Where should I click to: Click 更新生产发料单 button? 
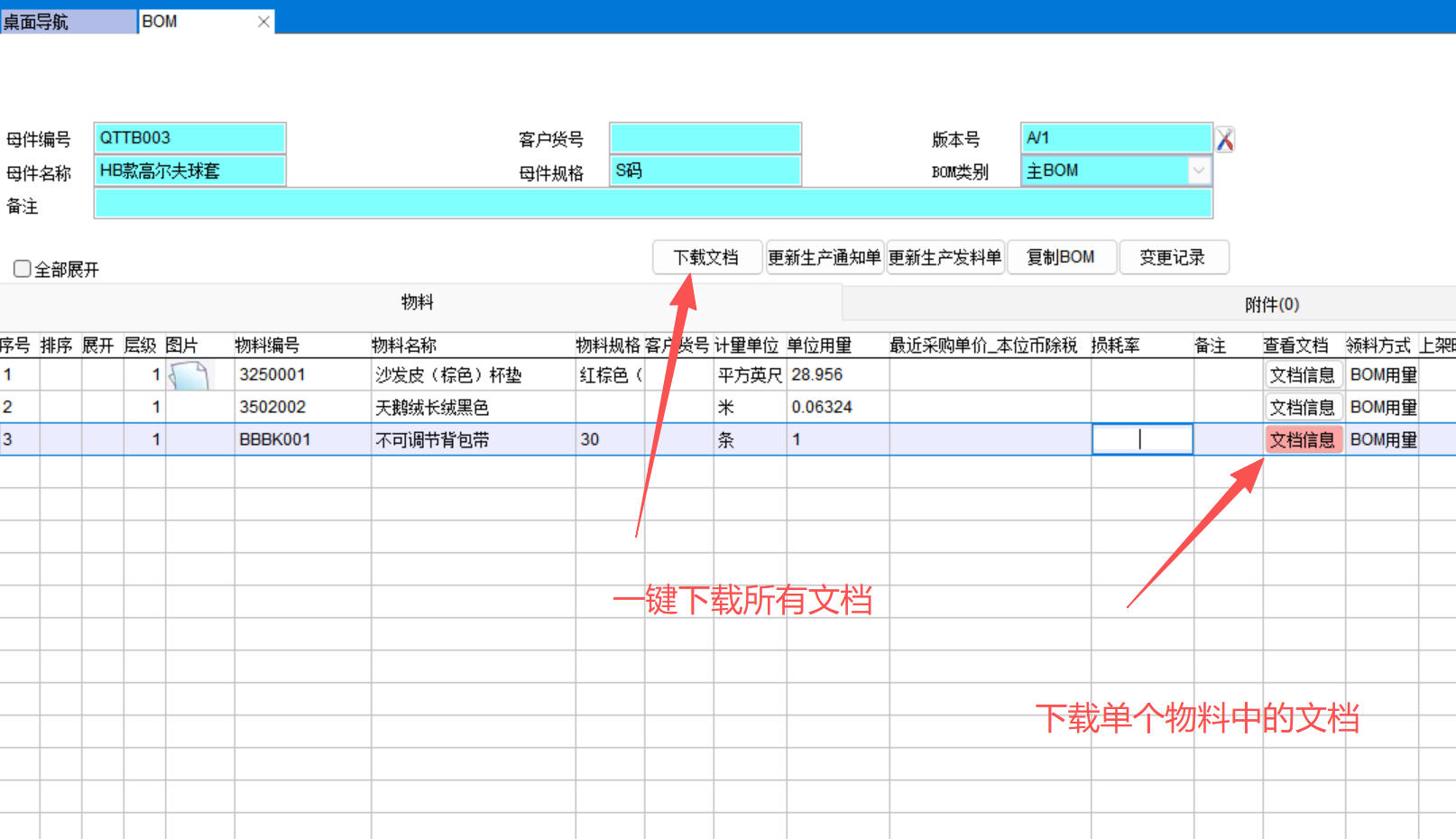tap(945, 258)
